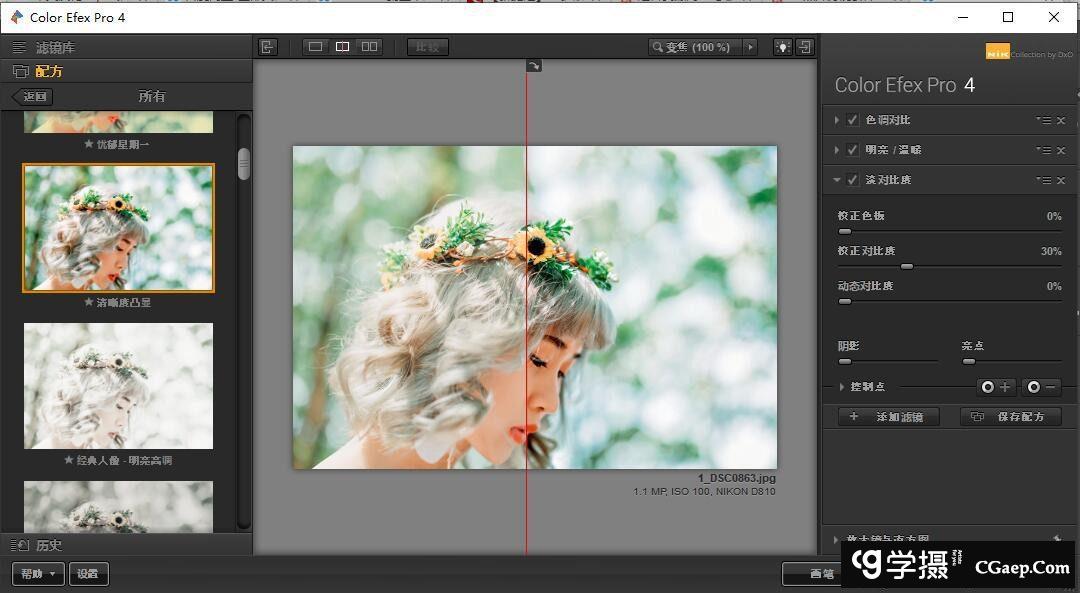The image size is (1080, 593).
Task: Expand the 控制点 section
Action: 842,387
